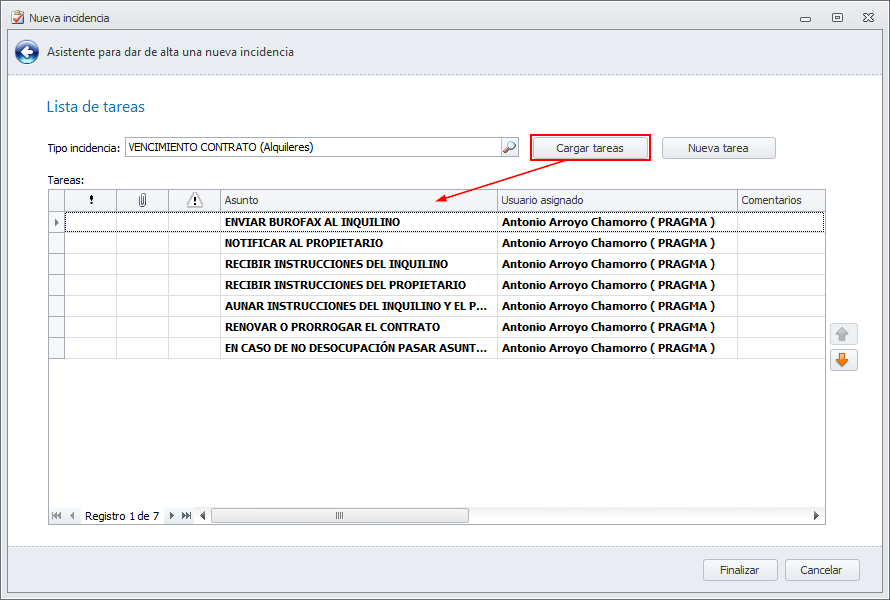Go to previous record in navigator

tap(72, 515)
